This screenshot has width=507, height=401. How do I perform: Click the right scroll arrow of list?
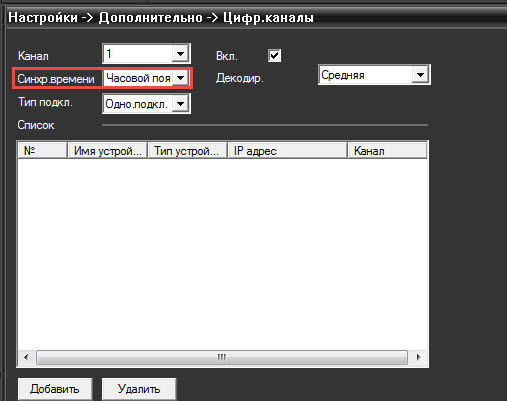pyautogui.click(x=418, y=358)
